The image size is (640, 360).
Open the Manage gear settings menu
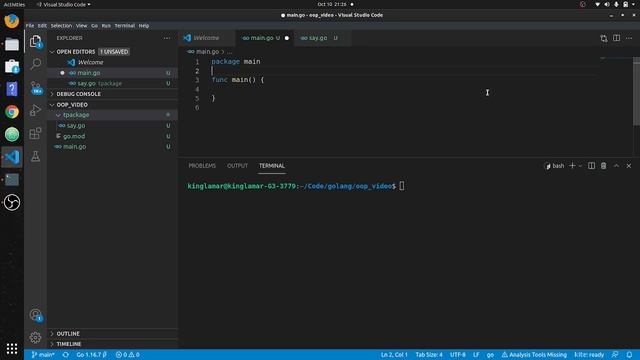pyautogui.click(x=36, y=338)
